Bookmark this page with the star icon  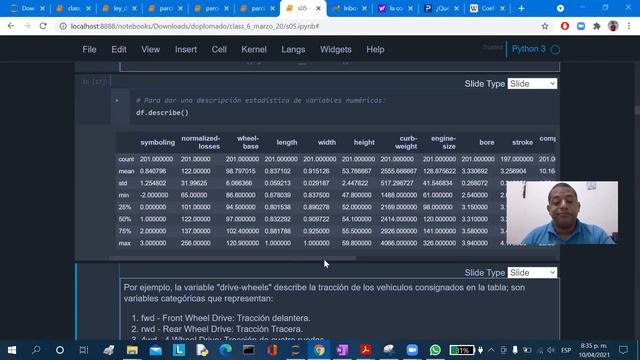[545, 26]
